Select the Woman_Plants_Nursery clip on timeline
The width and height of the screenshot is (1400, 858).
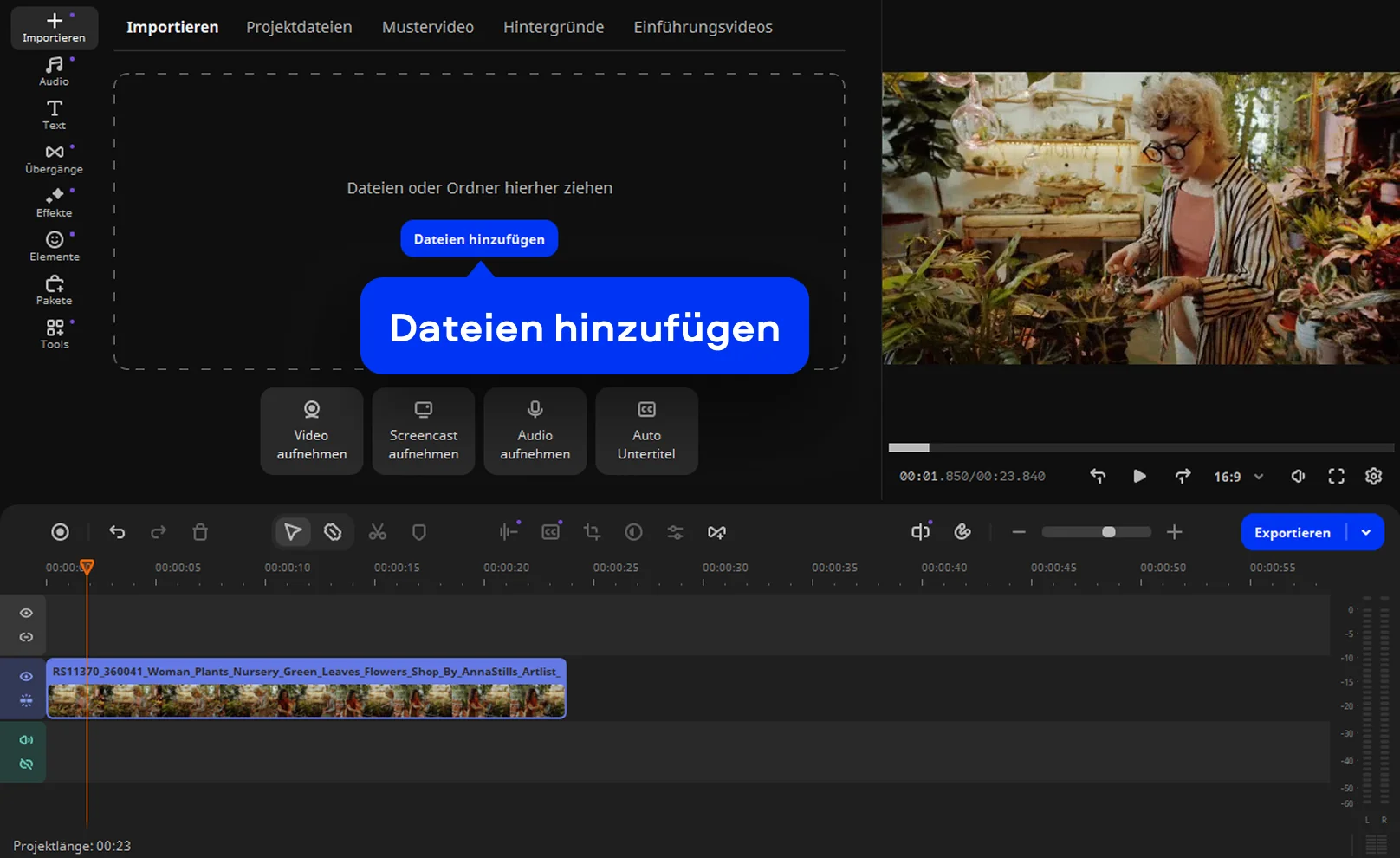click(307, 688)
